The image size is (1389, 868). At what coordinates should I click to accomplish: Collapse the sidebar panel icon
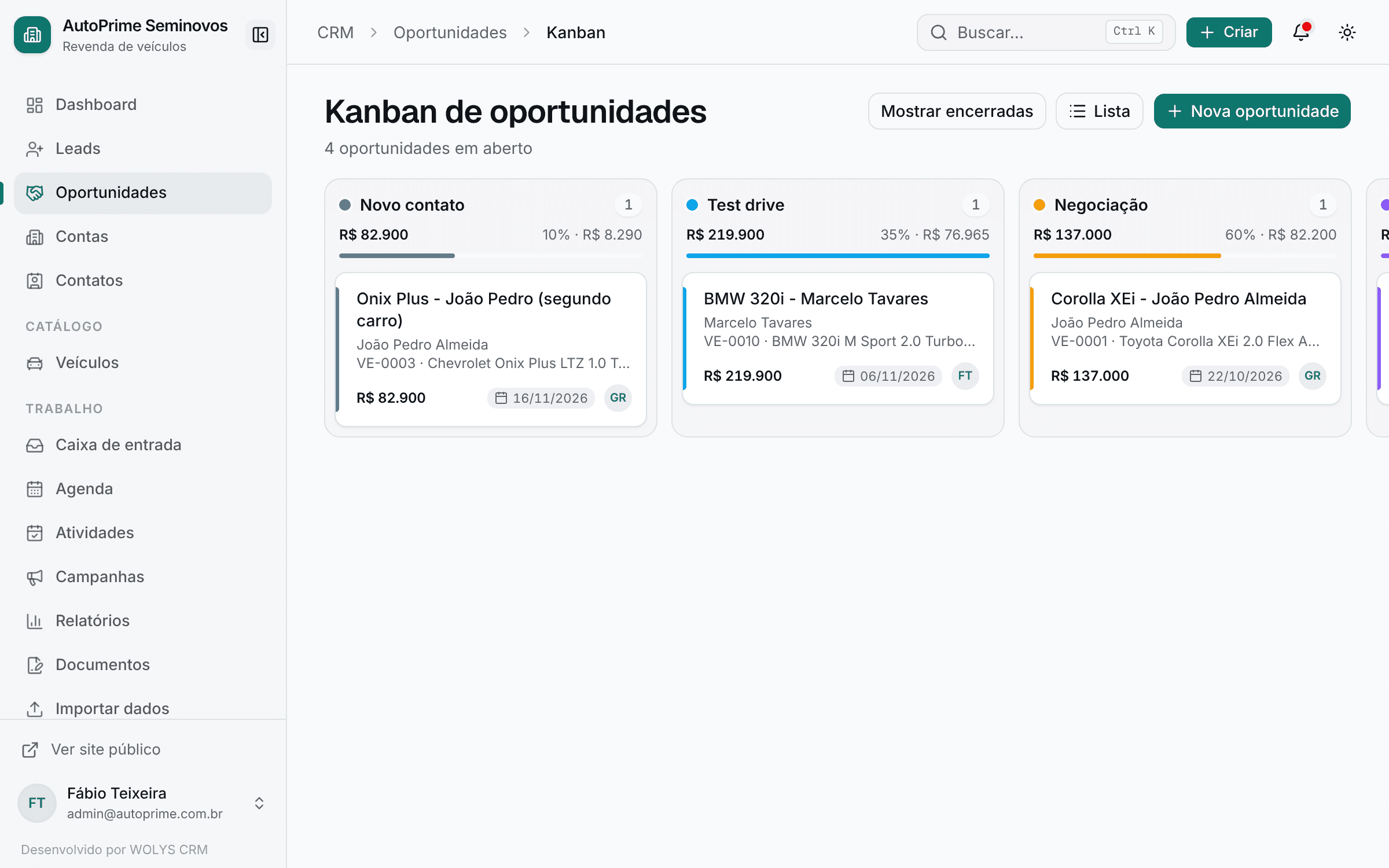click(x=260, y=35)
